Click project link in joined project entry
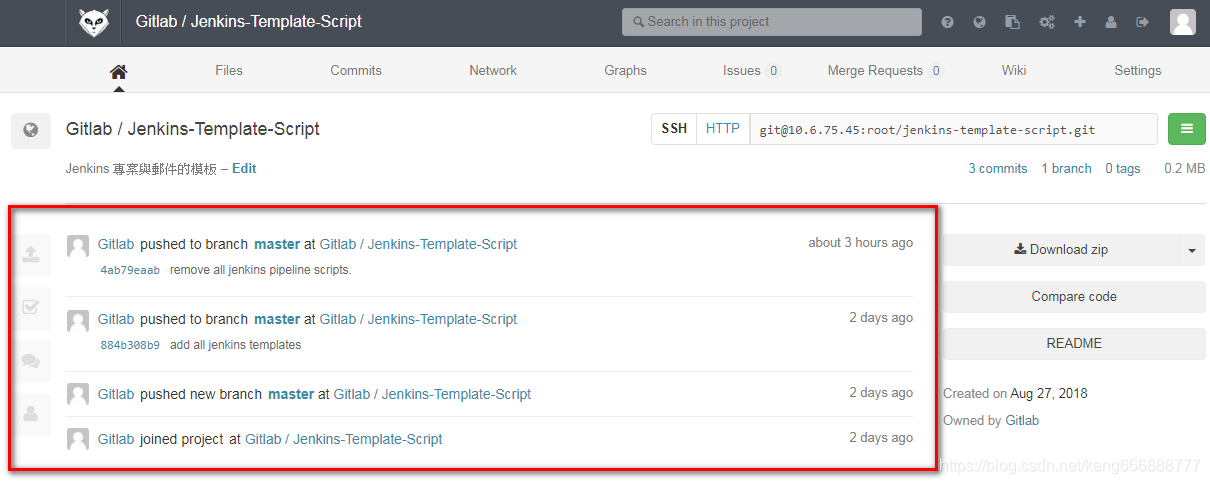This screenshot has height=484, width=1210. [344, 440]
